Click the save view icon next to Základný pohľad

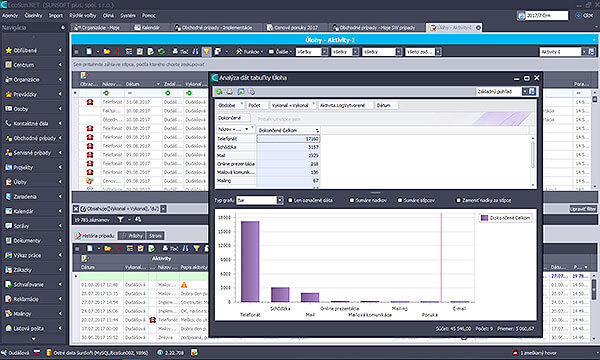[x=532, y=91]
